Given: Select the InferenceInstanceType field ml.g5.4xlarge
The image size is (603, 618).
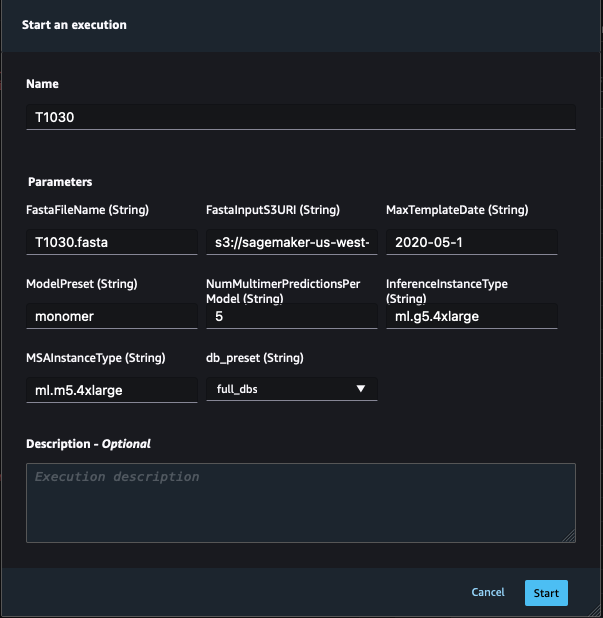Looking at the screenshot, I should click(472, 316).
